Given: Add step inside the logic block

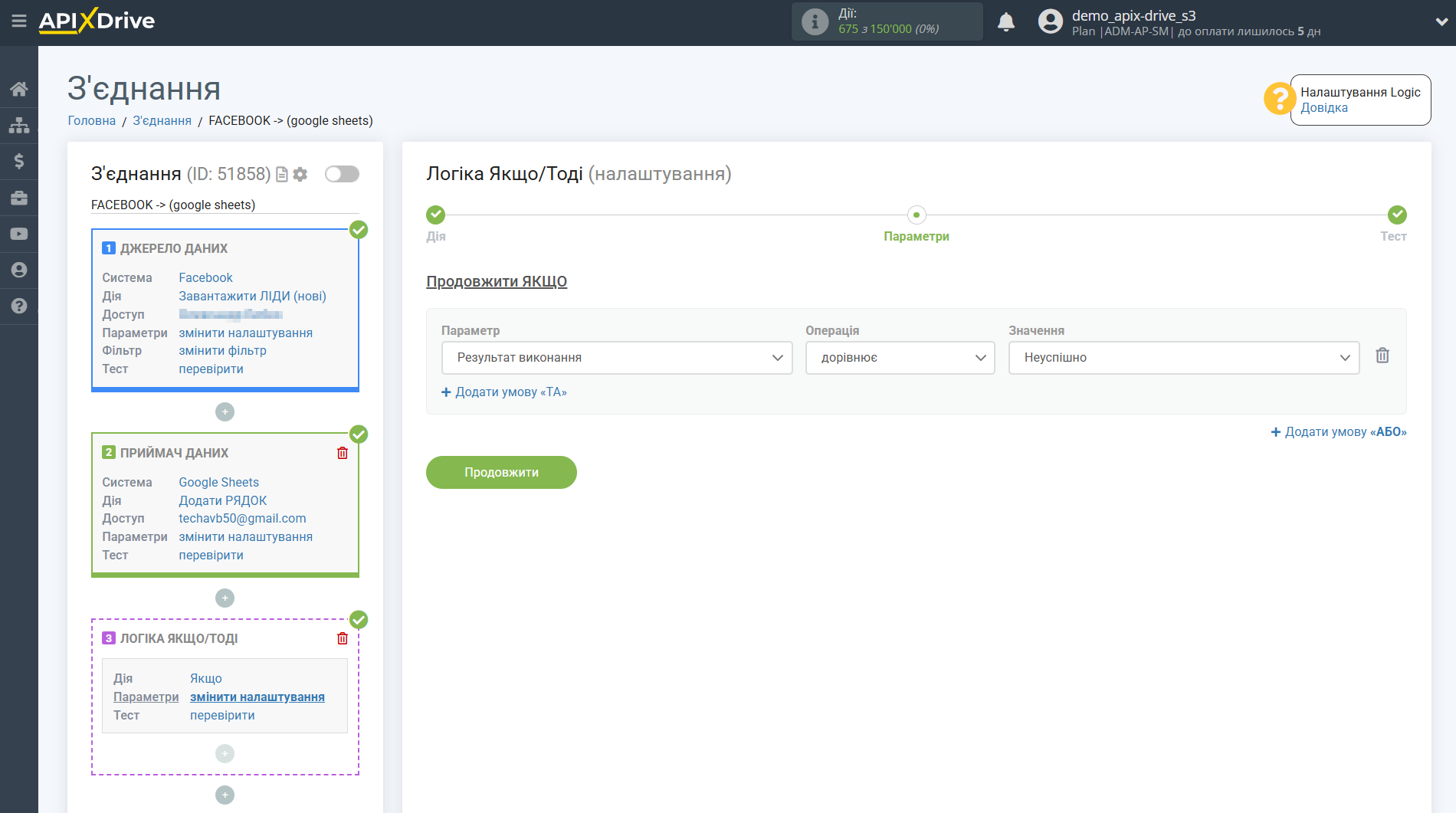Looking at the screenshot, I should pos(225,754).
